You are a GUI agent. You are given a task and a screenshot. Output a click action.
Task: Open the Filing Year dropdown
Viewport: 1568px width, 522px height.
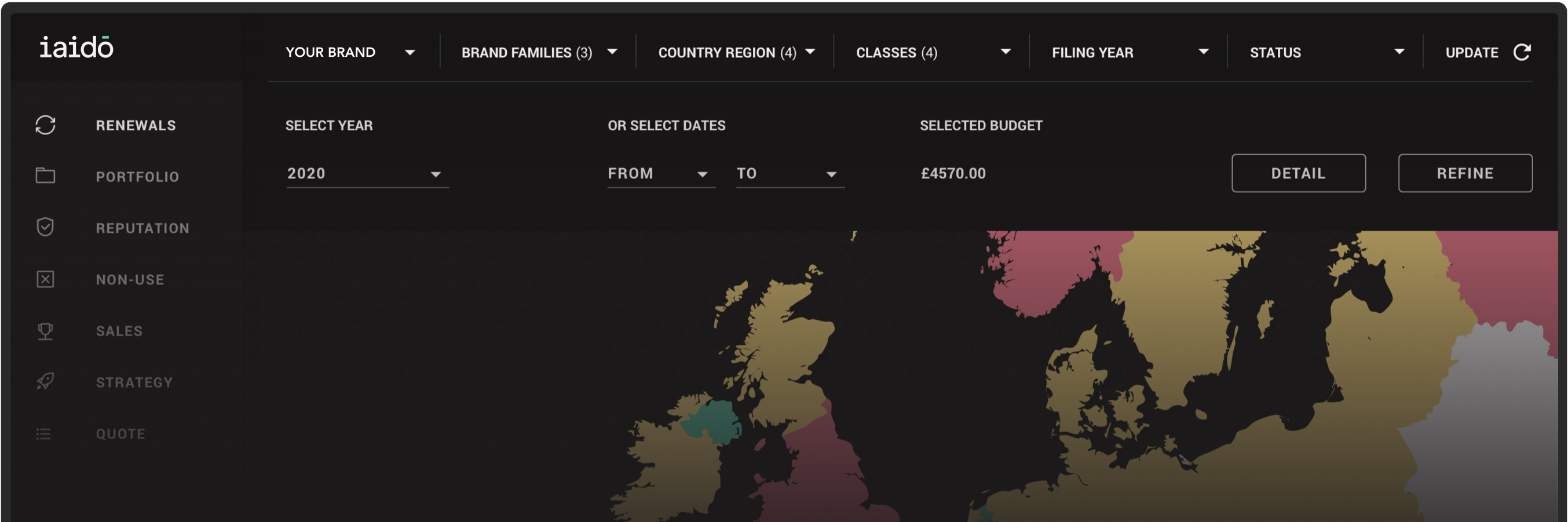1130,52
